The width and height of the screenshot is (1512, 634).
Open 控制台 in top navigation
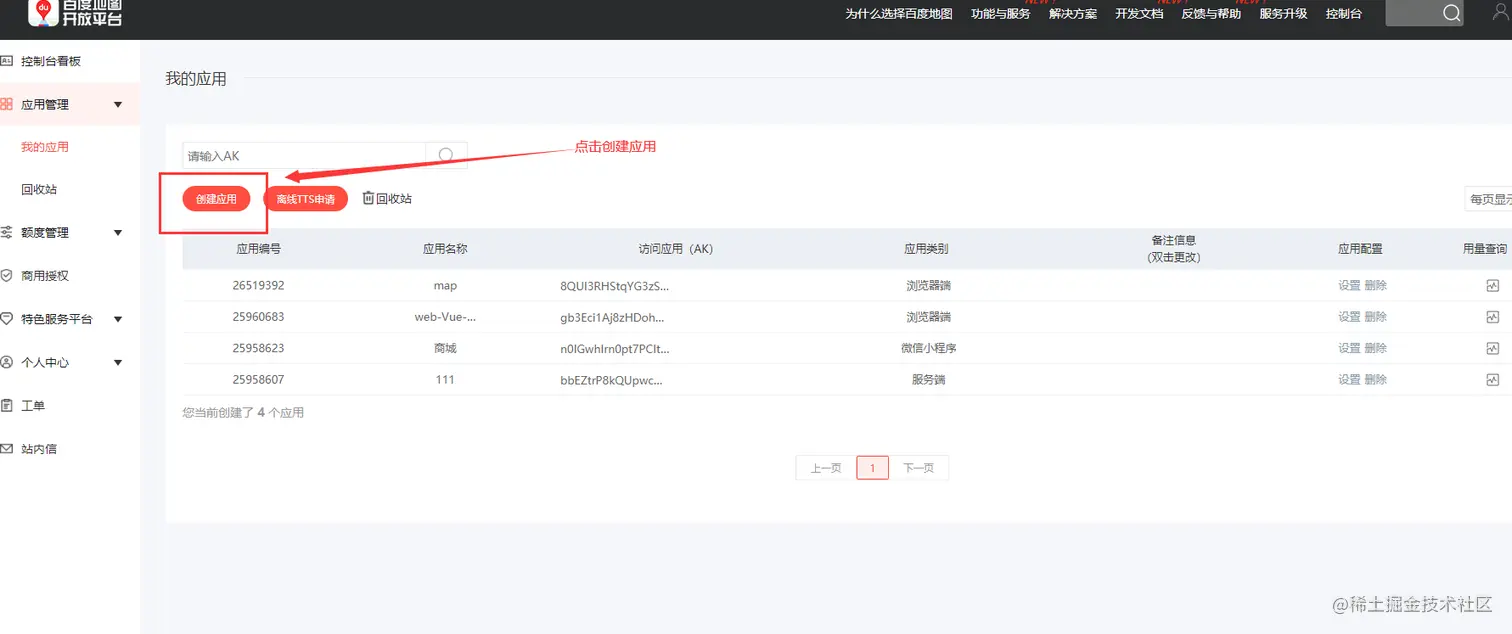(x=1343, y=14)
